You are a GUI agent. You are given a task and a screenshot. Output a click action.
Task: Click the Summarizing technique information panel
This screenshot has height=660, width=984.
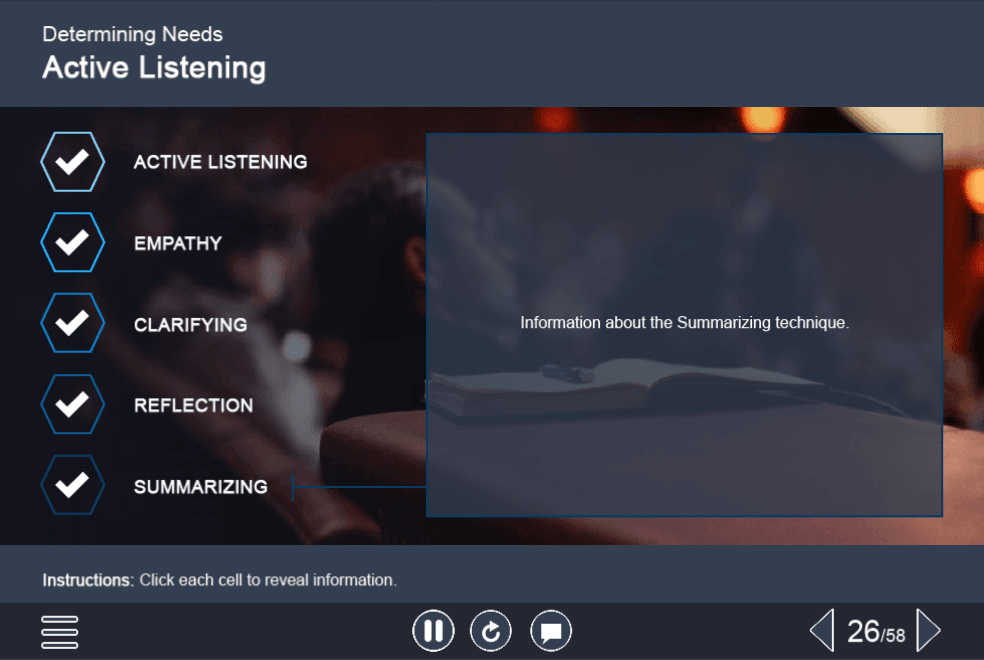click(684, 325)
